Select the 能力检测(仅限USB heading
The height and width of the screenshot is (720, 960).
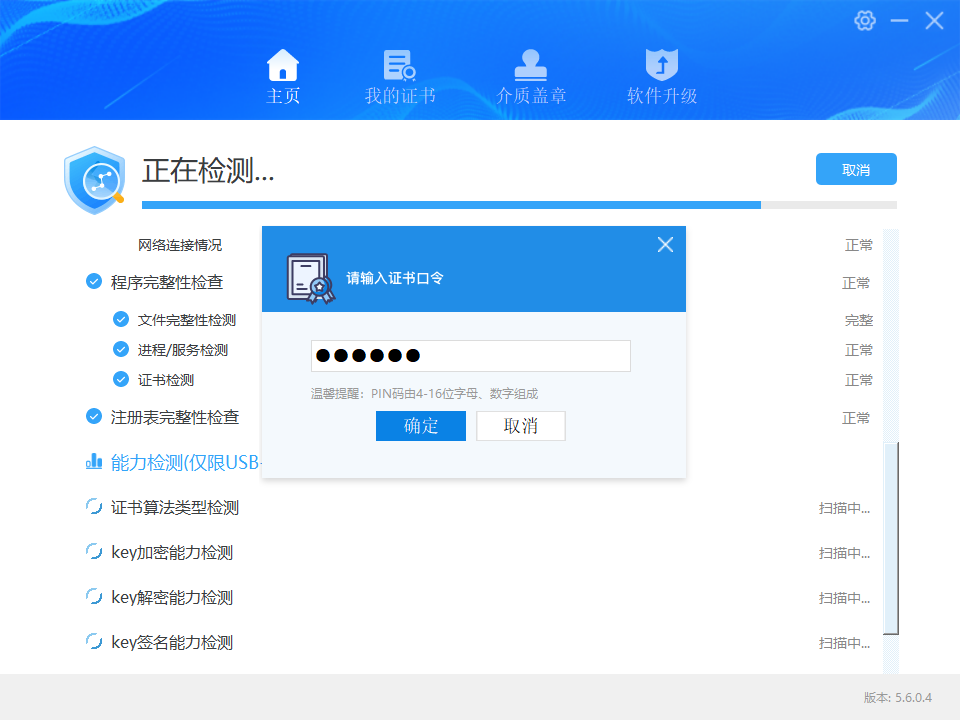(186, 462)
